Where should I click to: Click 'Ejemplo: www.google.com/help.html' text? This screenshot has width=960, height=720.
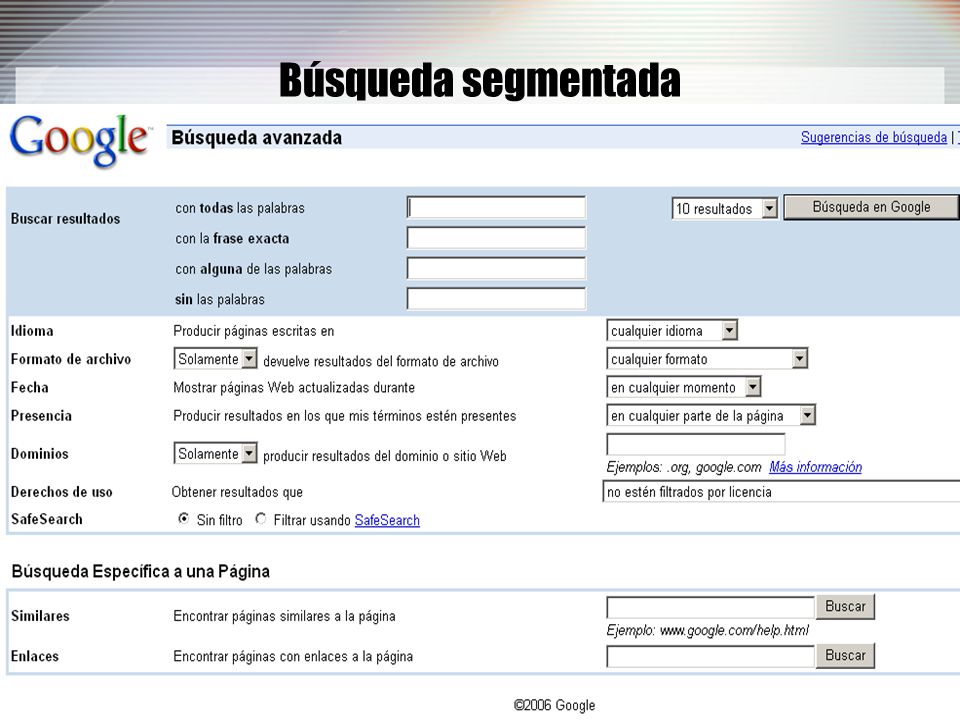(707, 630)
